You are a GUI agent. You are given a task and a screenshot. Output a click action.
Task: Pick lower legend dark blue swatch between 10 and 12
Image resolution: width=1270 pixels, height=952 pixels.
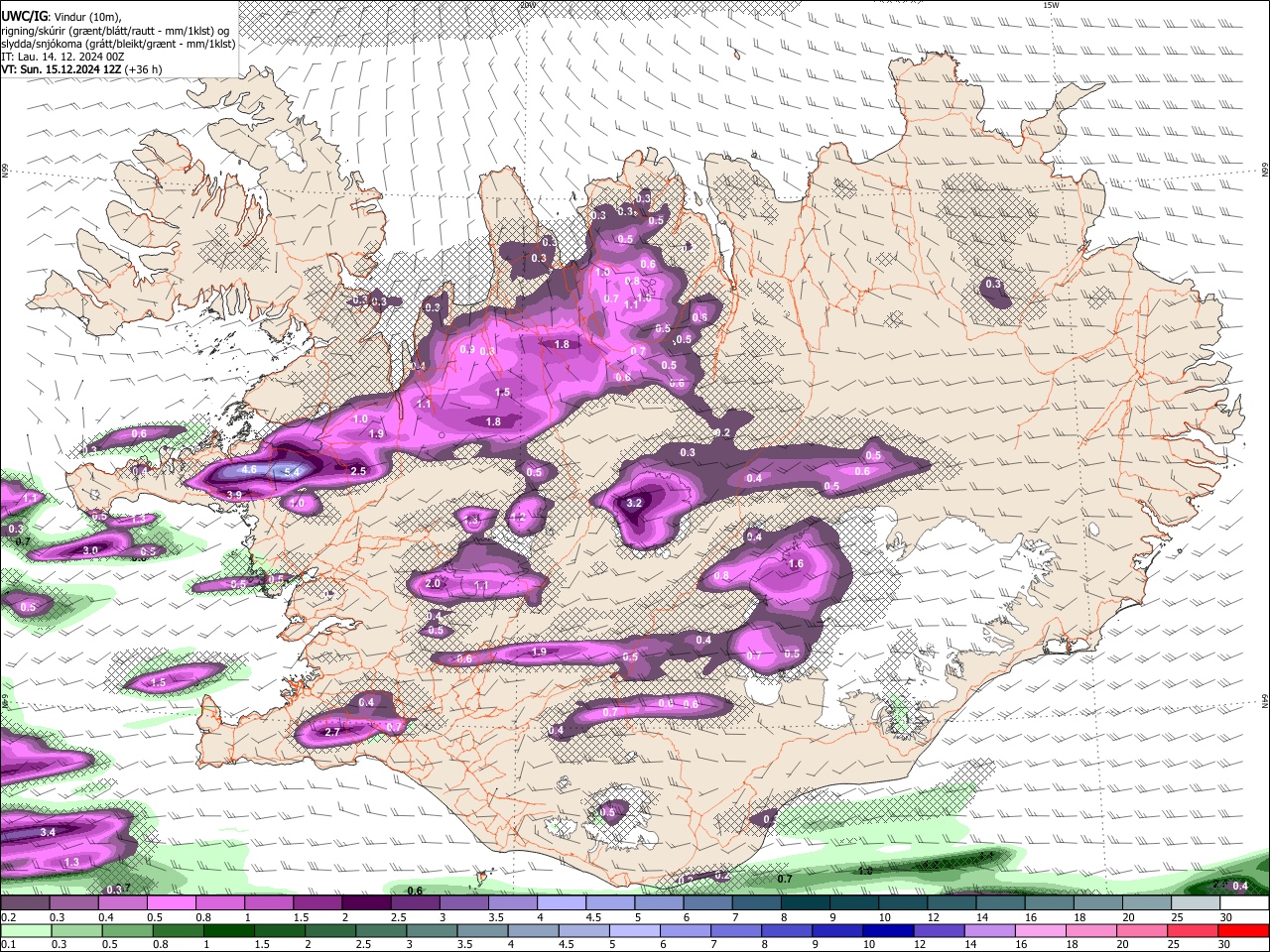[x=887, y=931]
